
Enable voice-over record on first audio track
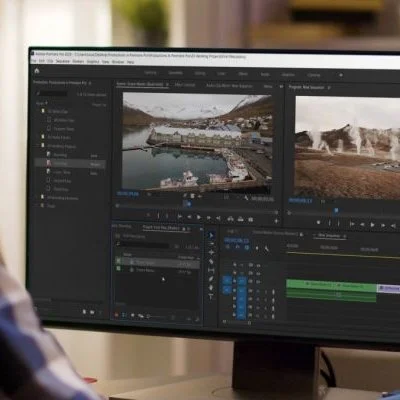tap(273, 292)
